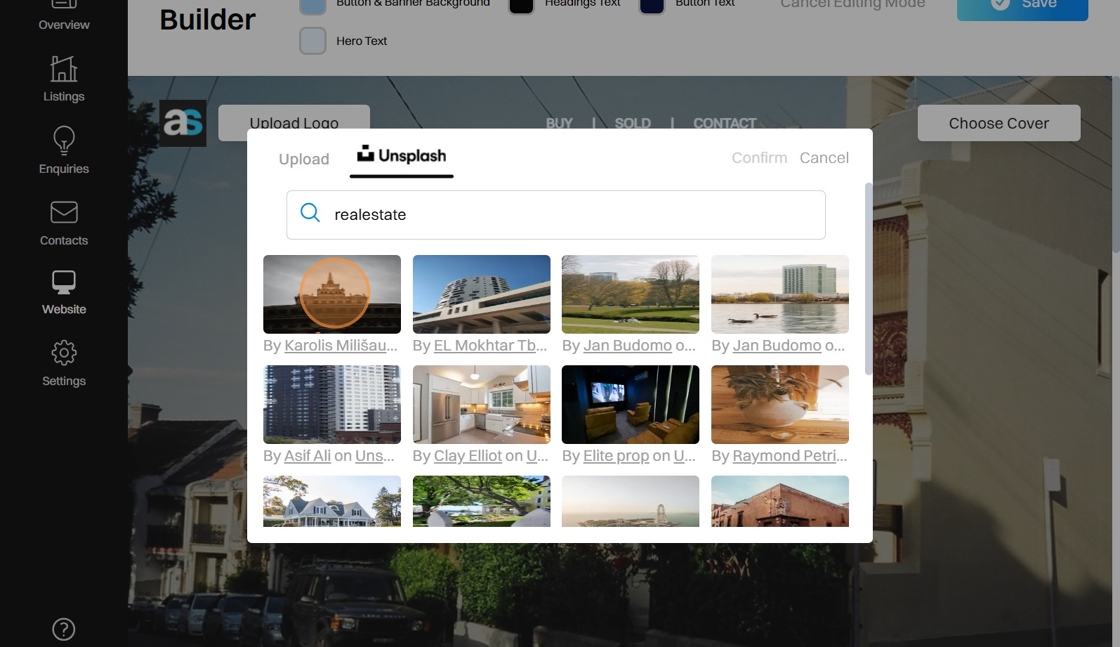This screenshot has height=647, width=1120.
Task: Click the CONTACT navigation item
Action: (x=724, y=123)
